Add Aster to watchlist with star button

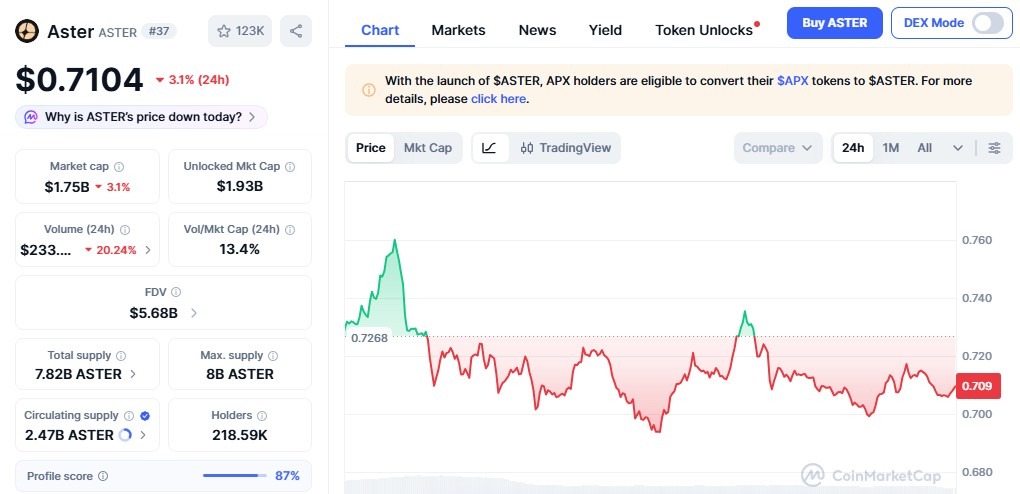(240, 31)
